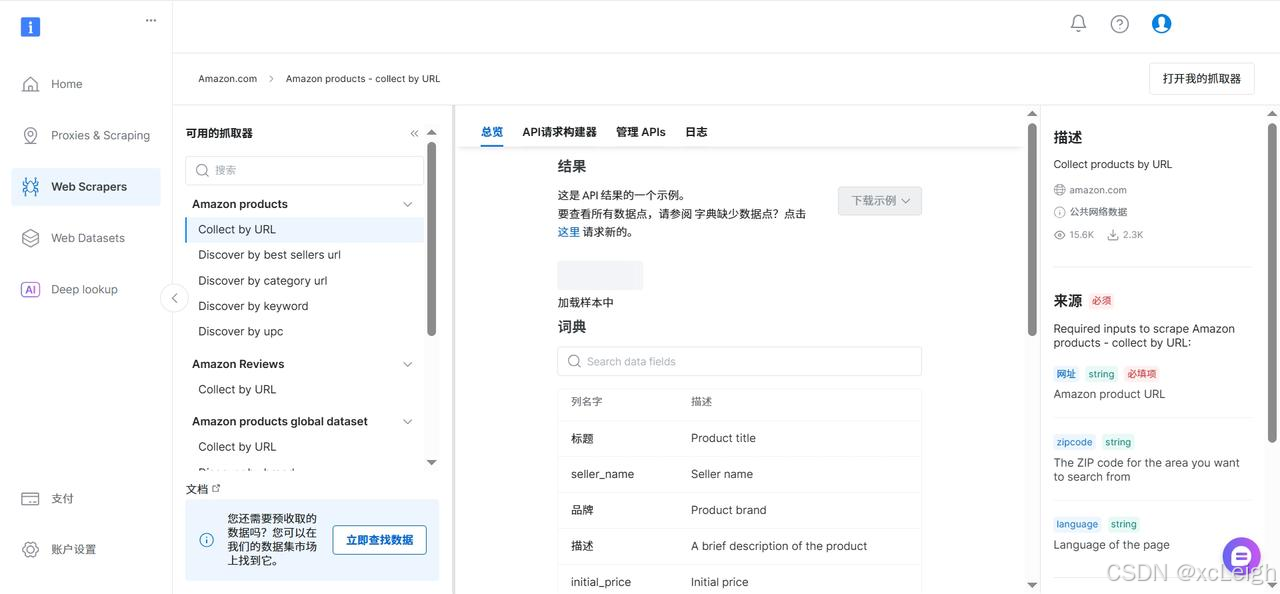Click the account settings gear icon
Image resolution: width=1280 pixels, height=594 pixels.
tap(31, 549)
